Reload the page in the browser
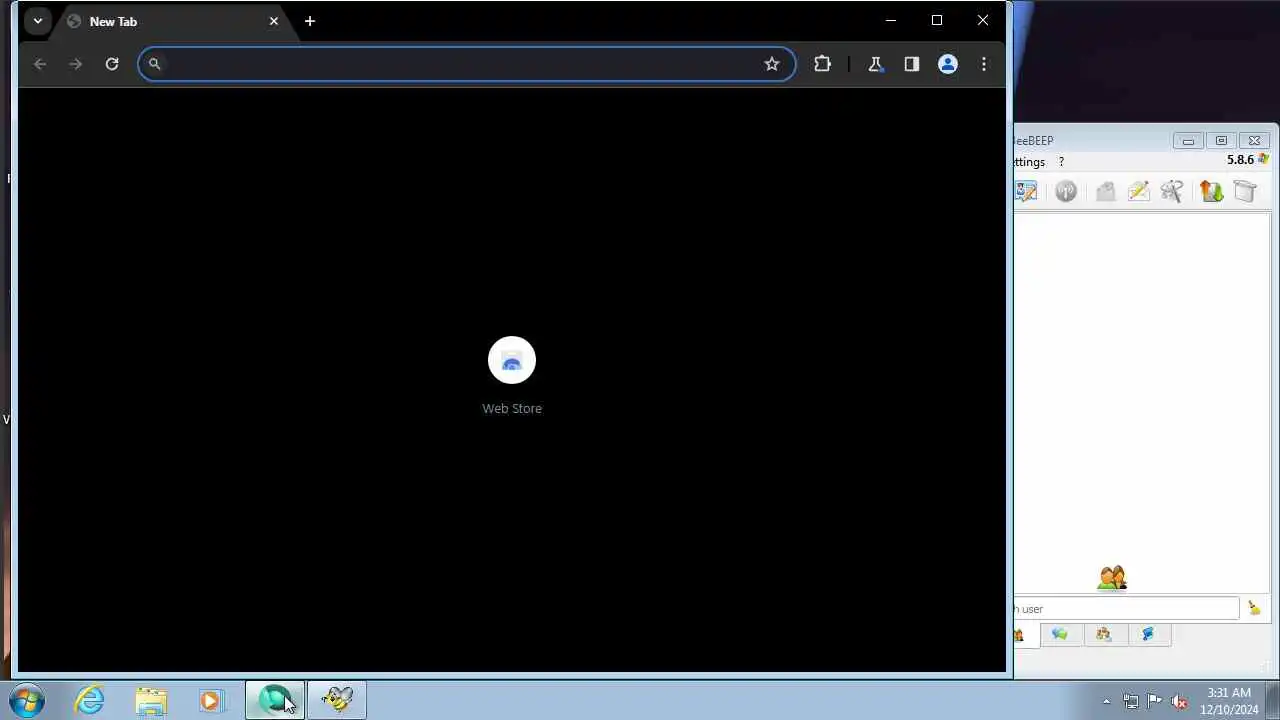Image resolution: width=1280 pixels, height=720 pixels. click(x=112, y=64)
